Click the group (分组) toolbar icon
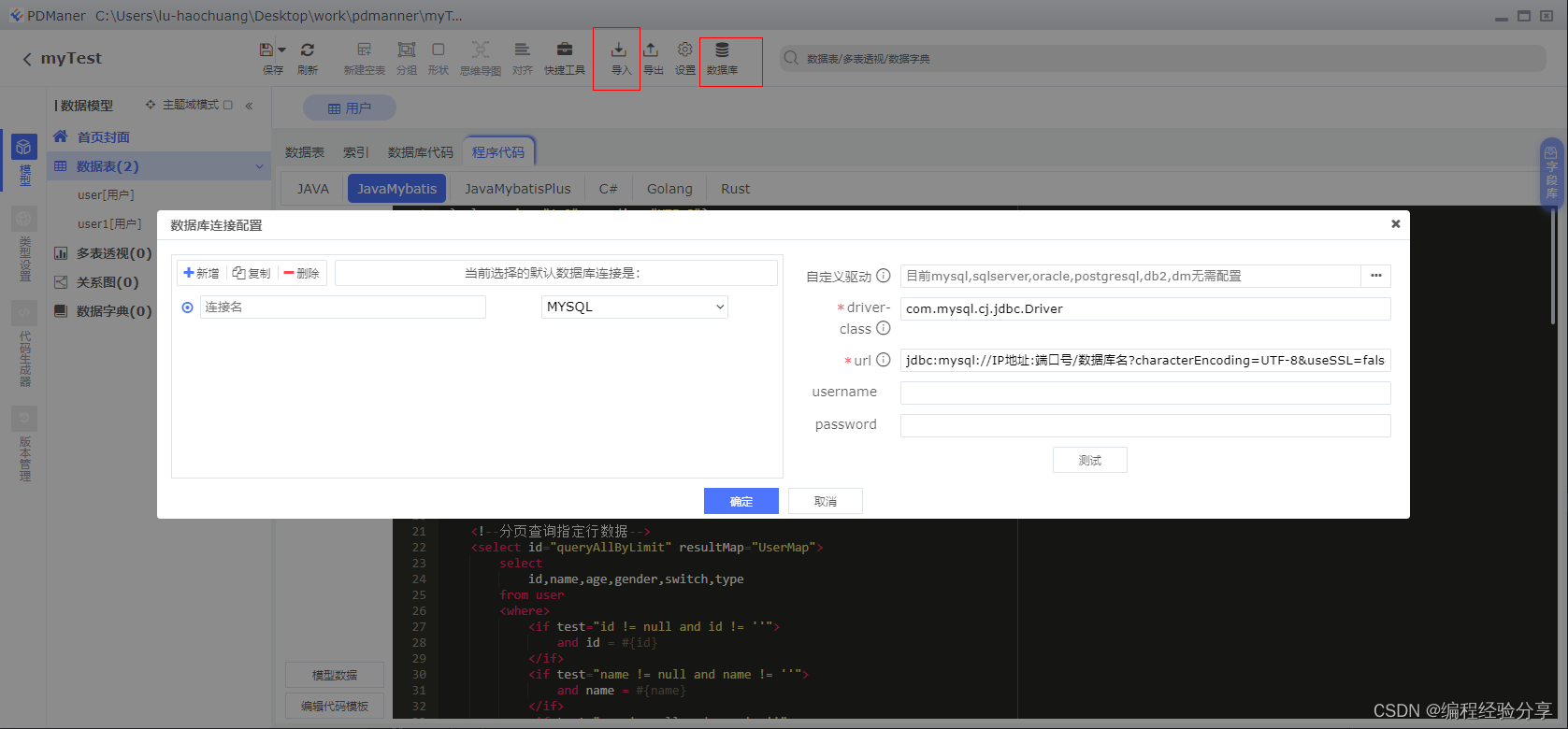Screen dimensions: 1568x729 point(407,50)
